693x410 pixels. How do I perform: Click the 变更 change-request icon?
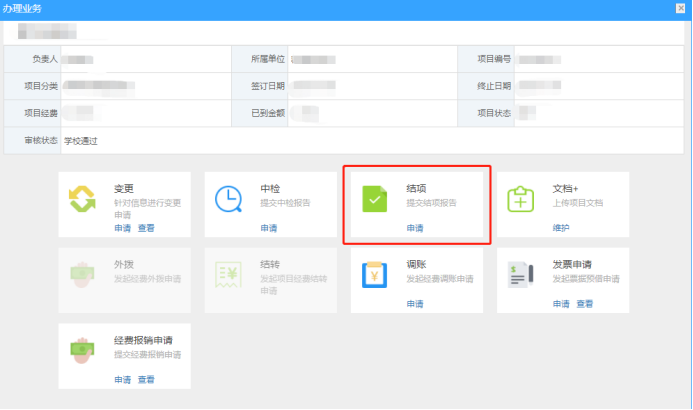click(x=81, y=200)
